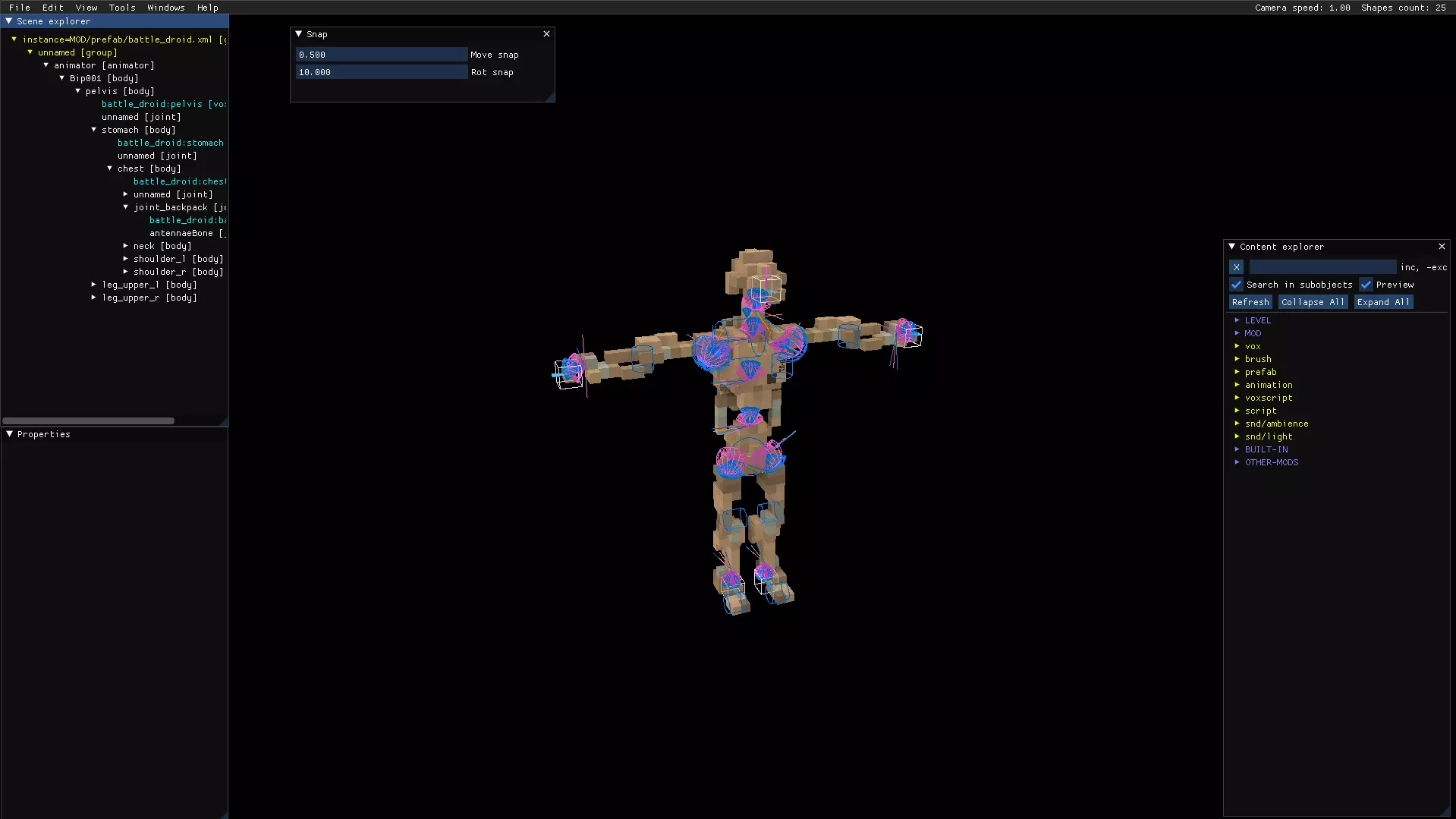Viewport: 1456px width, 819px height.
Task: Collapse the animator [animator] node
Action: point(46,65)
